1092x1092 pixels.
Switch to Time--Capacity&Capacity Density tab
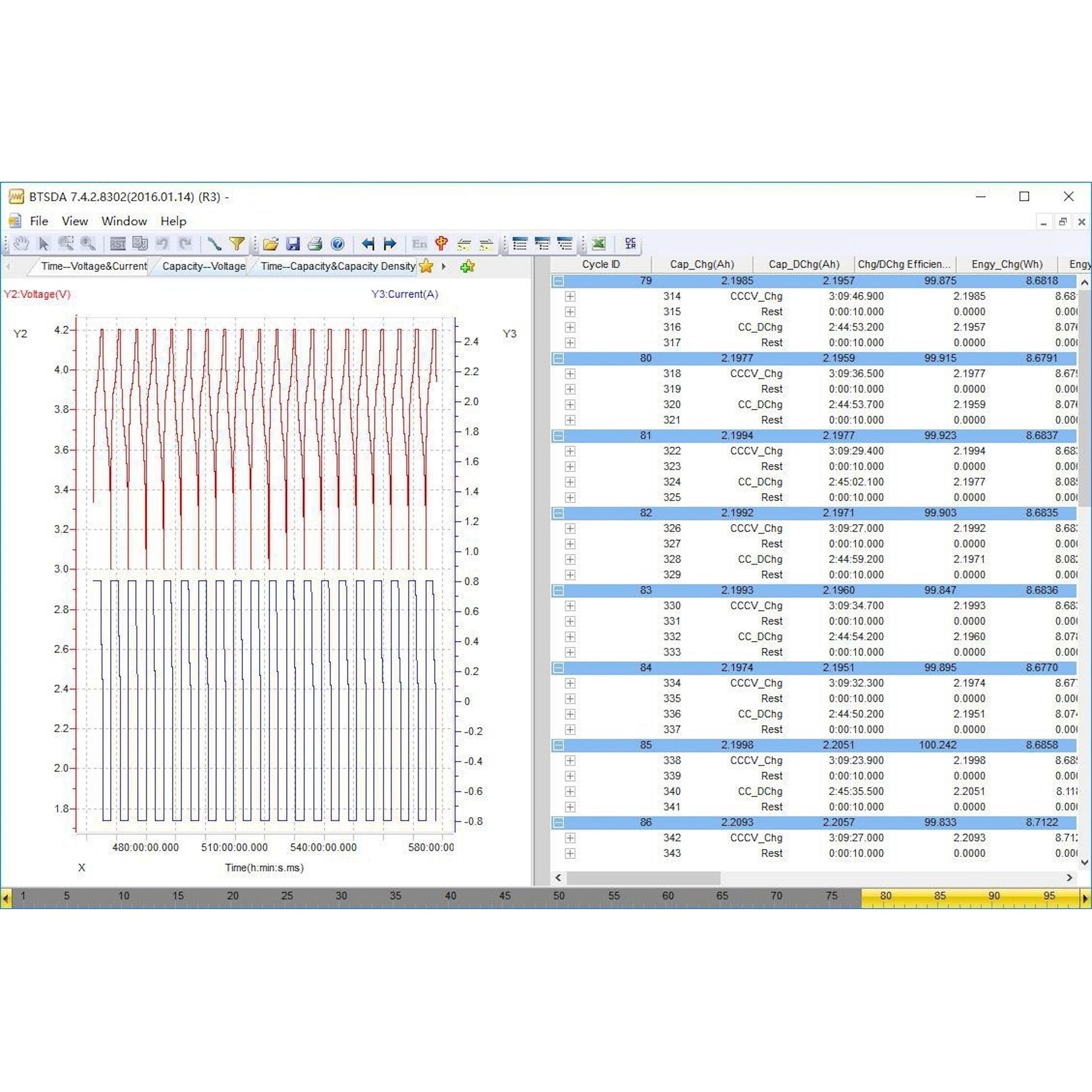337,266
